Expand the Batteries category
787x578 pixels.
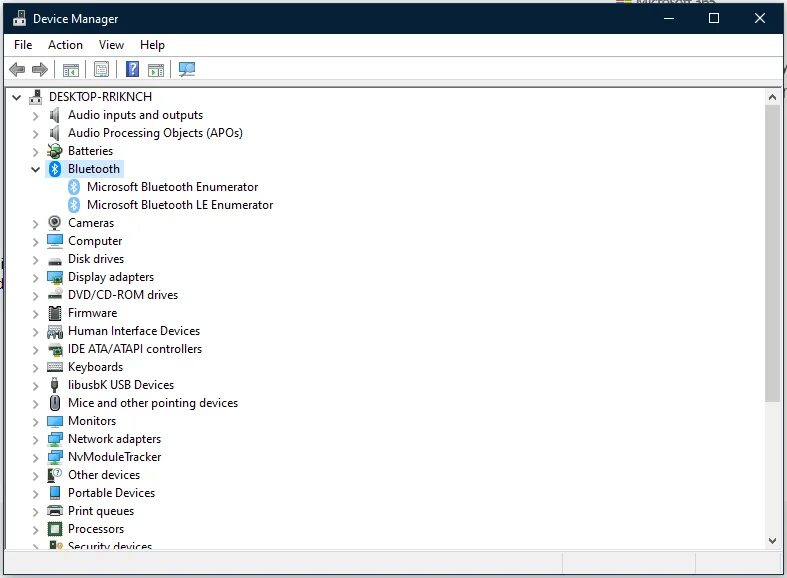point(35,152)
